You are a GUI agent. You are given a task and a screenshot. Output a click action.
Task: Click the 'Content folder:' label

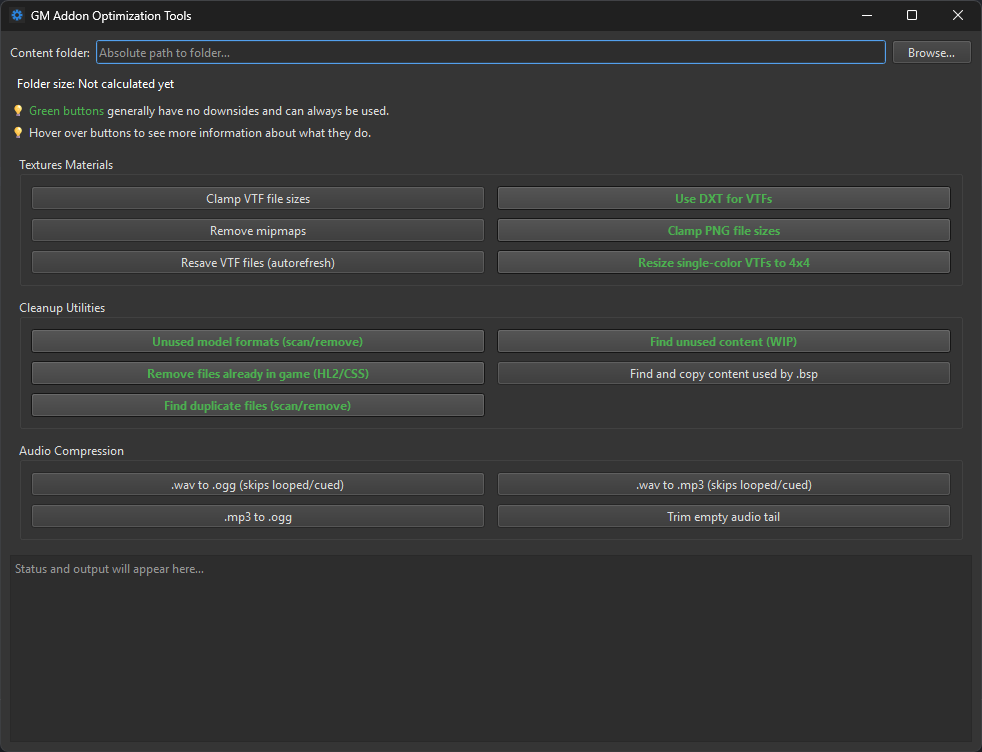[x=50, y=53]
